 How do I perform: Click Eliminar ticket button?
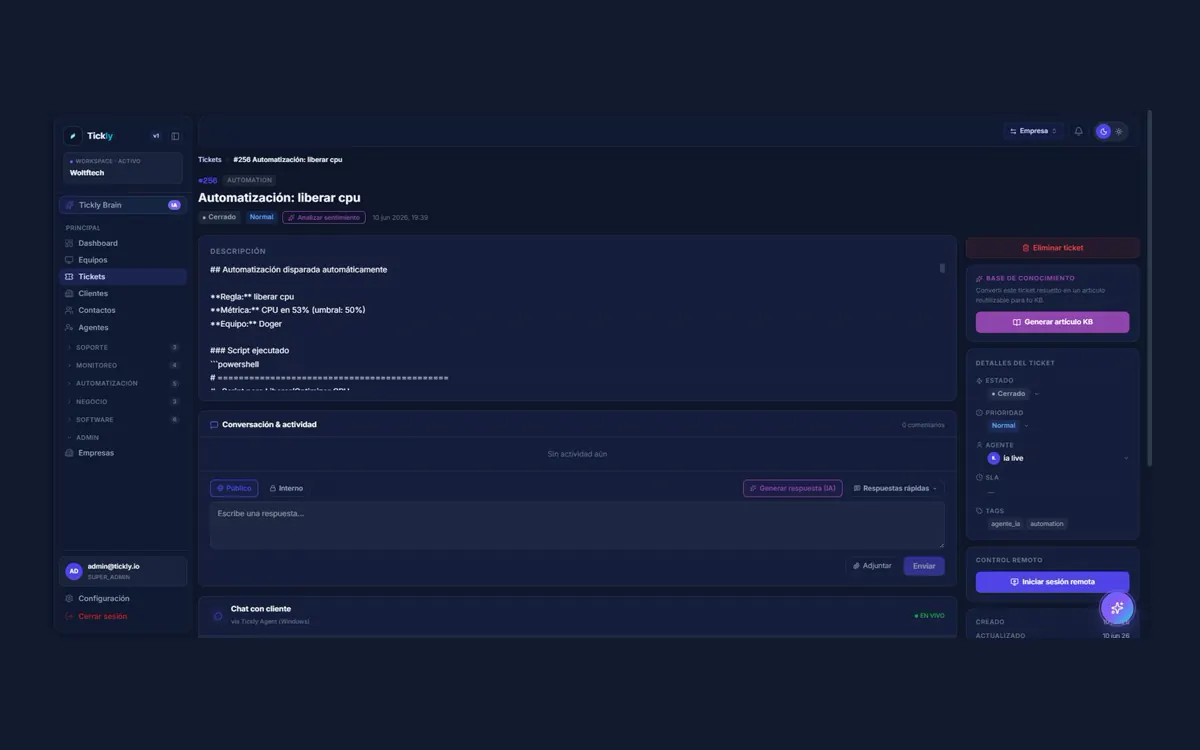click(1052, 248)
